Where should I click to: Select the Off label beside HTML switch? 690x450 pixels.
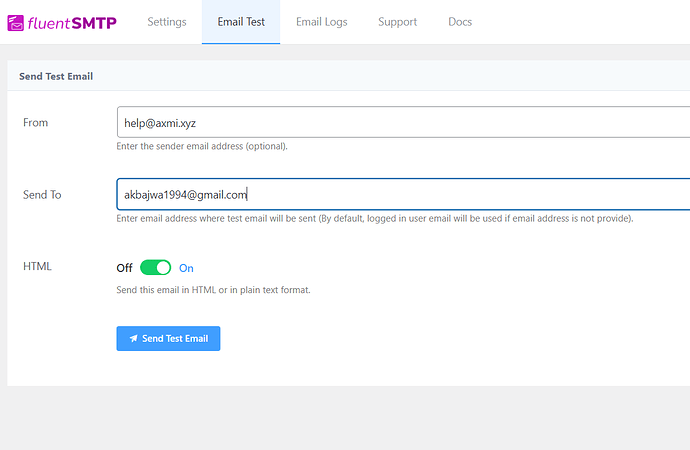tap(124, 268)
